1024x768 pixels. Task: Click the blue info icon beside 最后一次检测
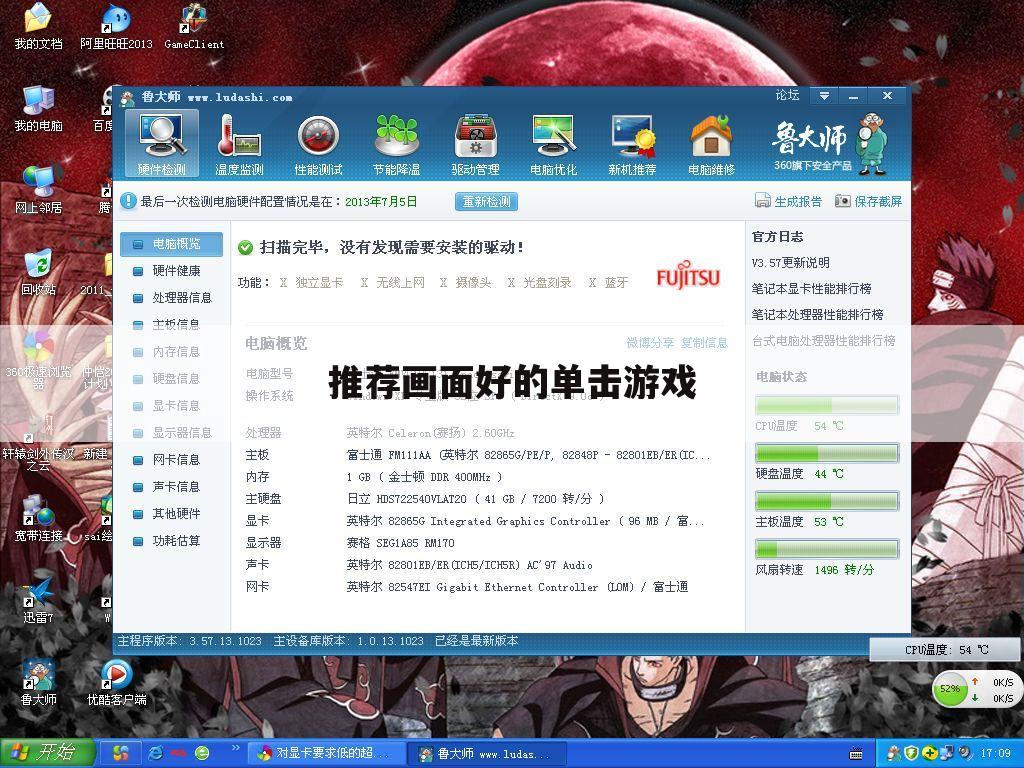(x=129, y=200)
